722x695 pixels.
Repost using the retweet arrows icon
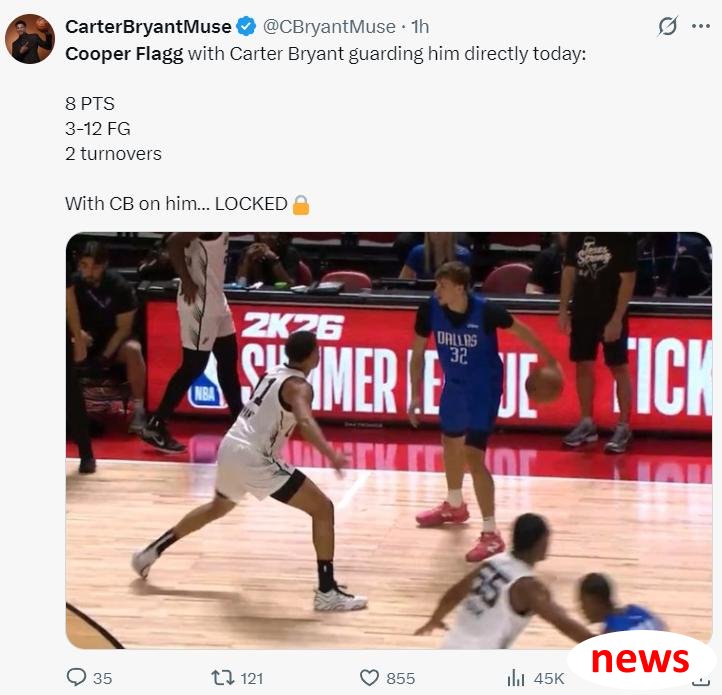click(223, 678)
